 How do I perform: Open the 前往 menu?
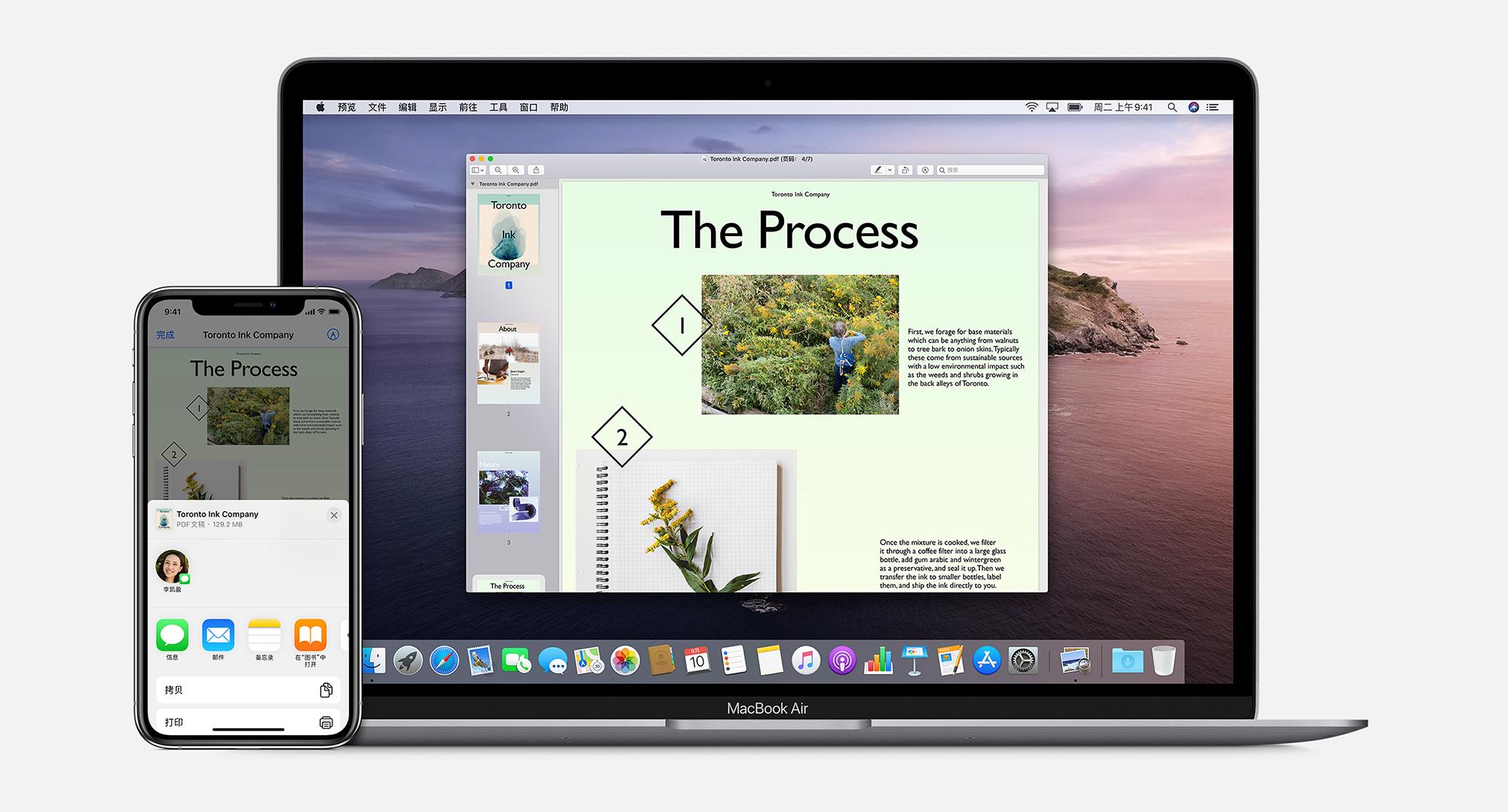point(468,107)
